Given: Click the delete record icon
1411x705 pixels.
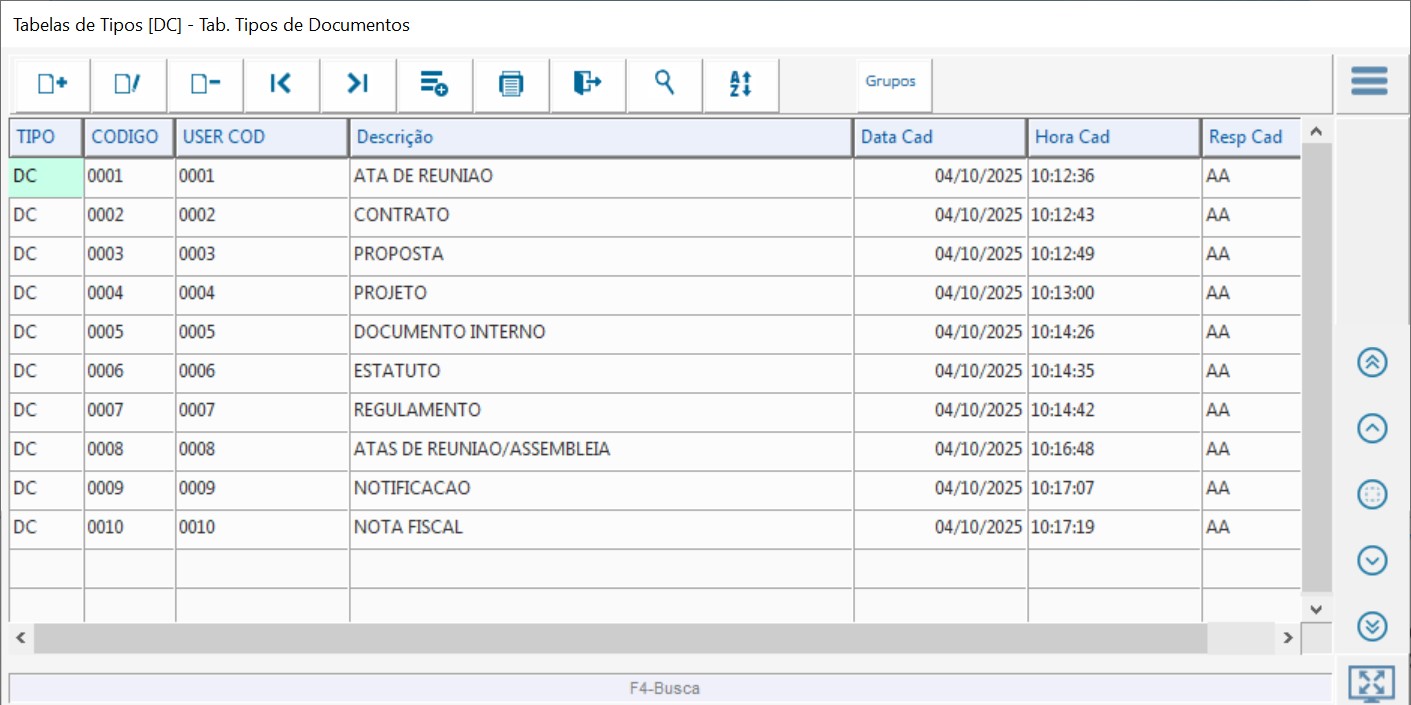Looking at the screenshot, I should point(205,85).
